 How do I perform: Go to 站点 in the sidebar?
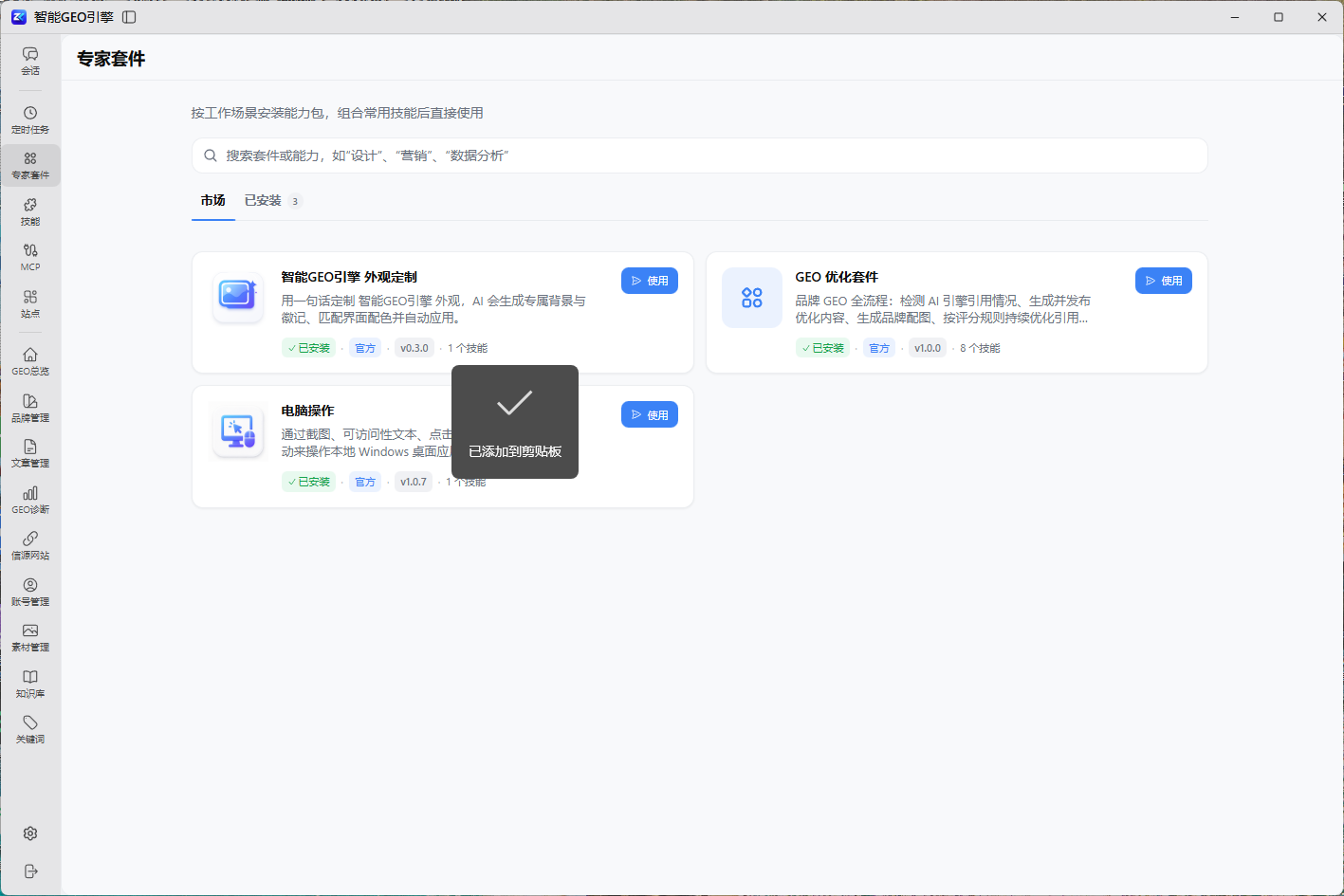tap(30, 303)
